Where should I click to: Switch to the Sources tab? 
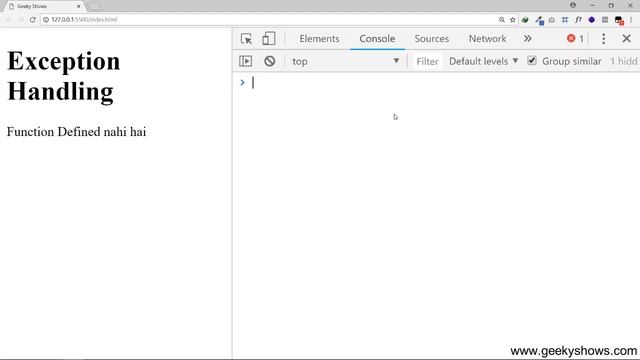pyautogui.click(x=431, y=39)
